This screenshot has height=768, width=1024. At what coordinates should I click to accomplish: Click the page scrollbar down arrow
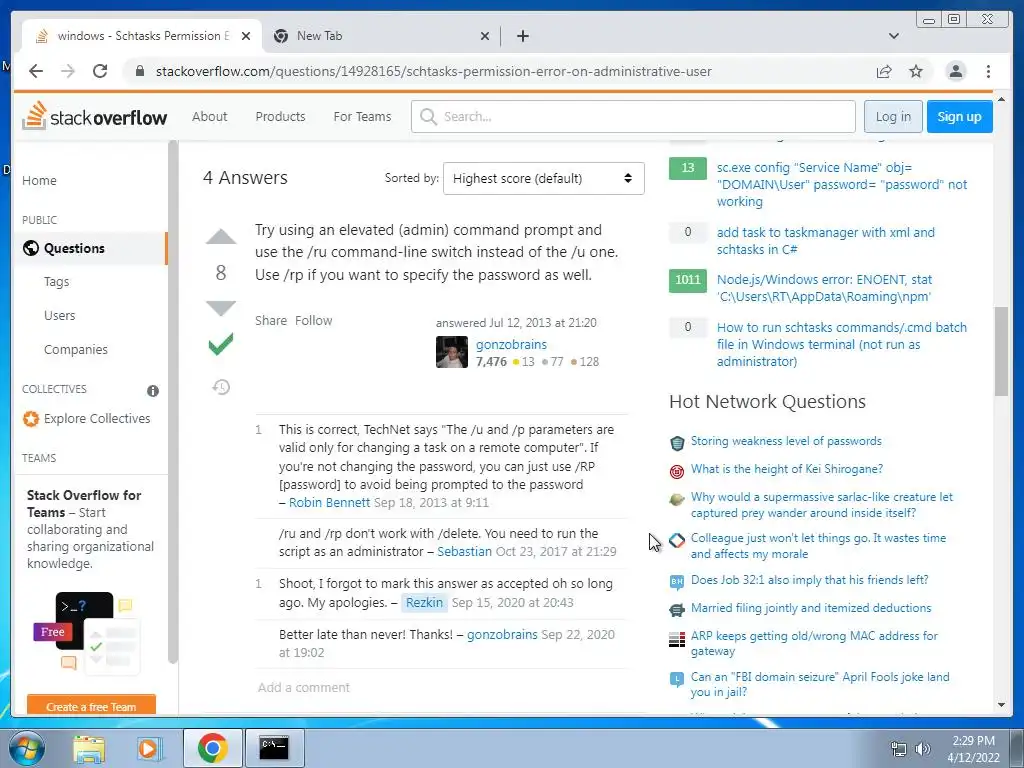coord(1001,705)
